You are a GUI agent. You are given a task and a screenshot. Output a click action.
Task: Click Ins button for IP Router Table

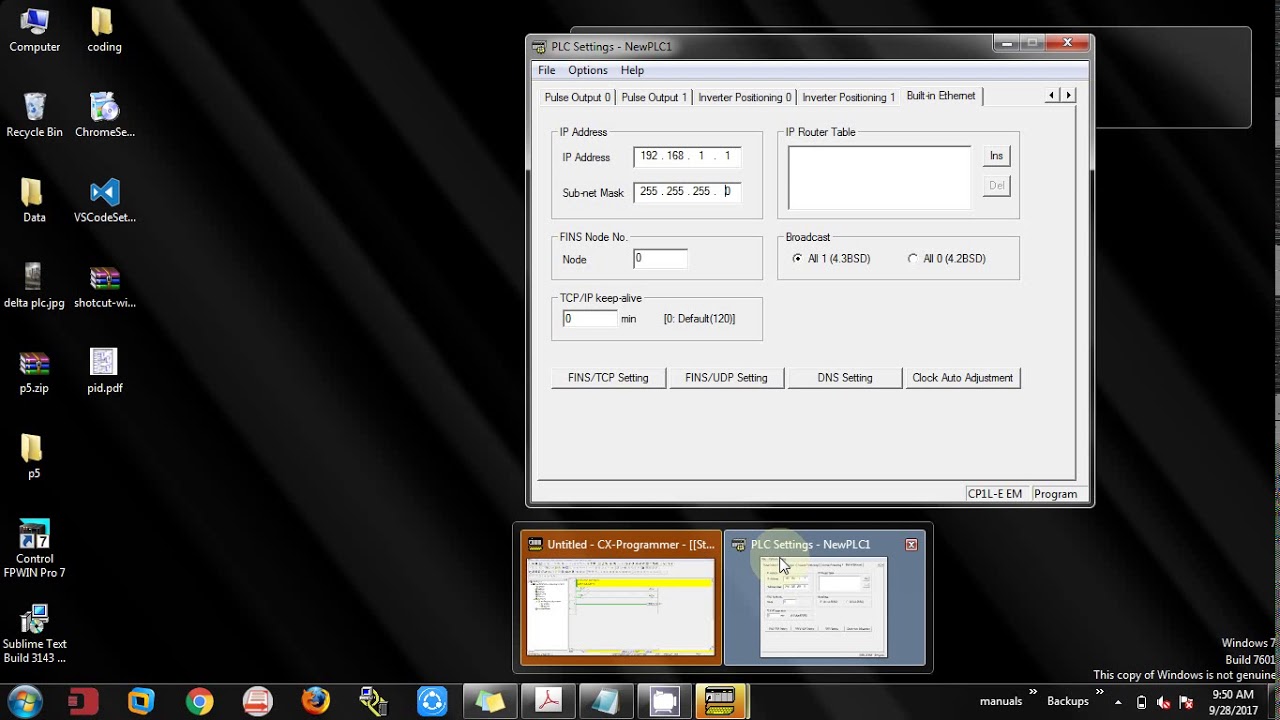tap(996, 156)
